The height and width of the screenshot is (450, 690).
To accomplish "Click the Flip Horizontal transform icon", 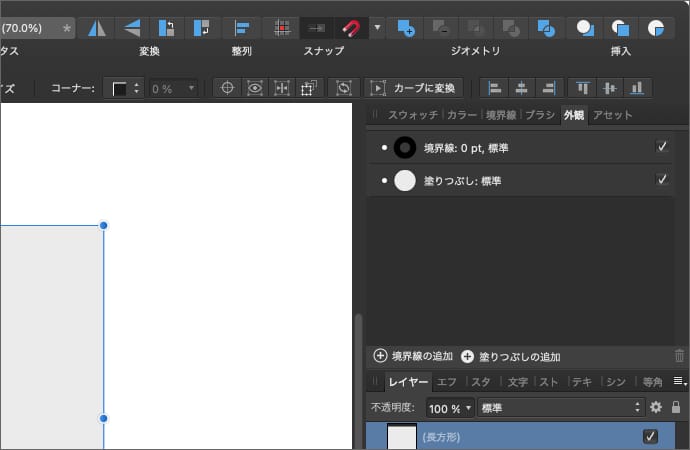I will [x=96, y=28].
